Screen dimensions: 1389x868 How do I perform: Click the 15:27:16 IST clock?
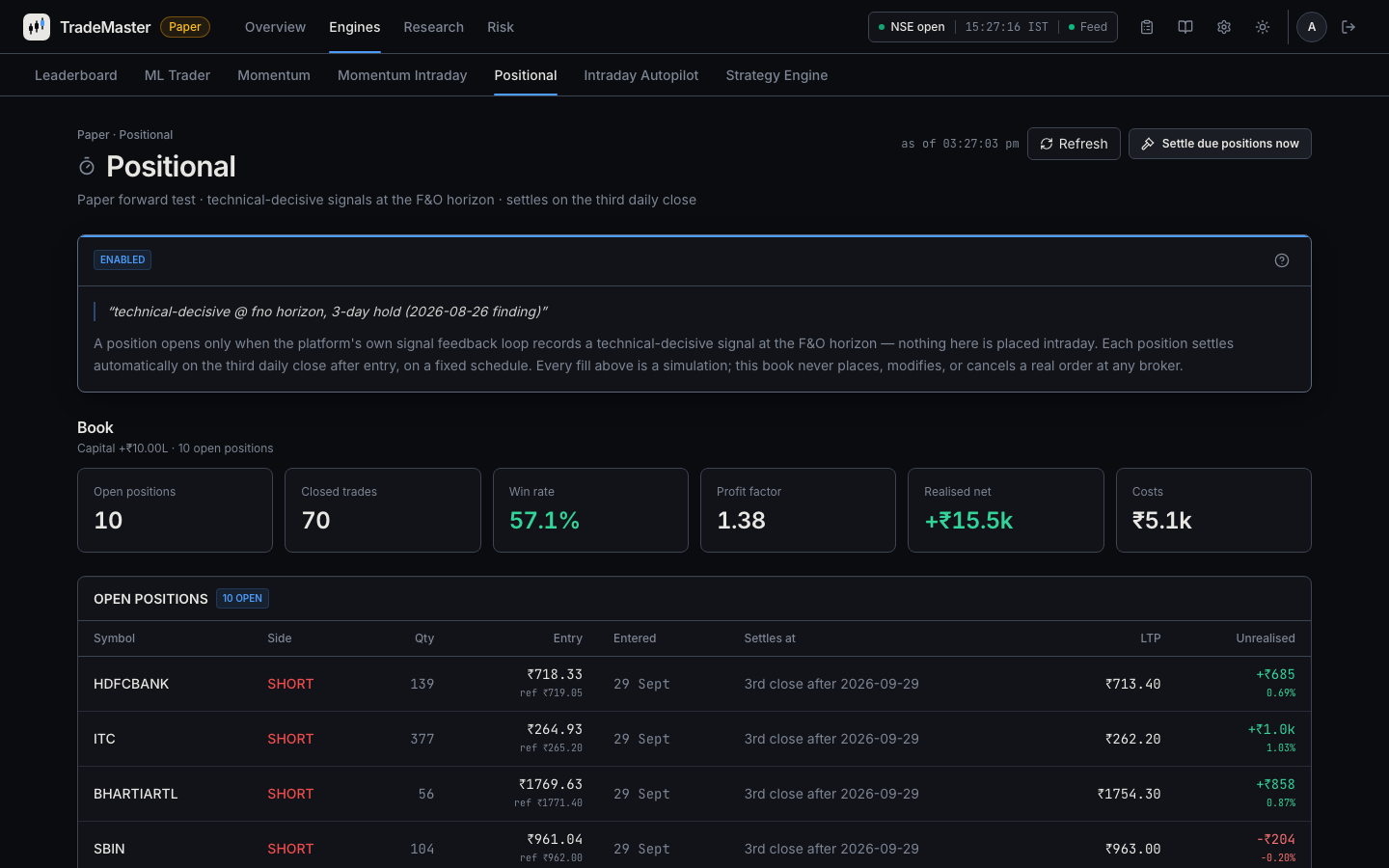coord(1006,27)
